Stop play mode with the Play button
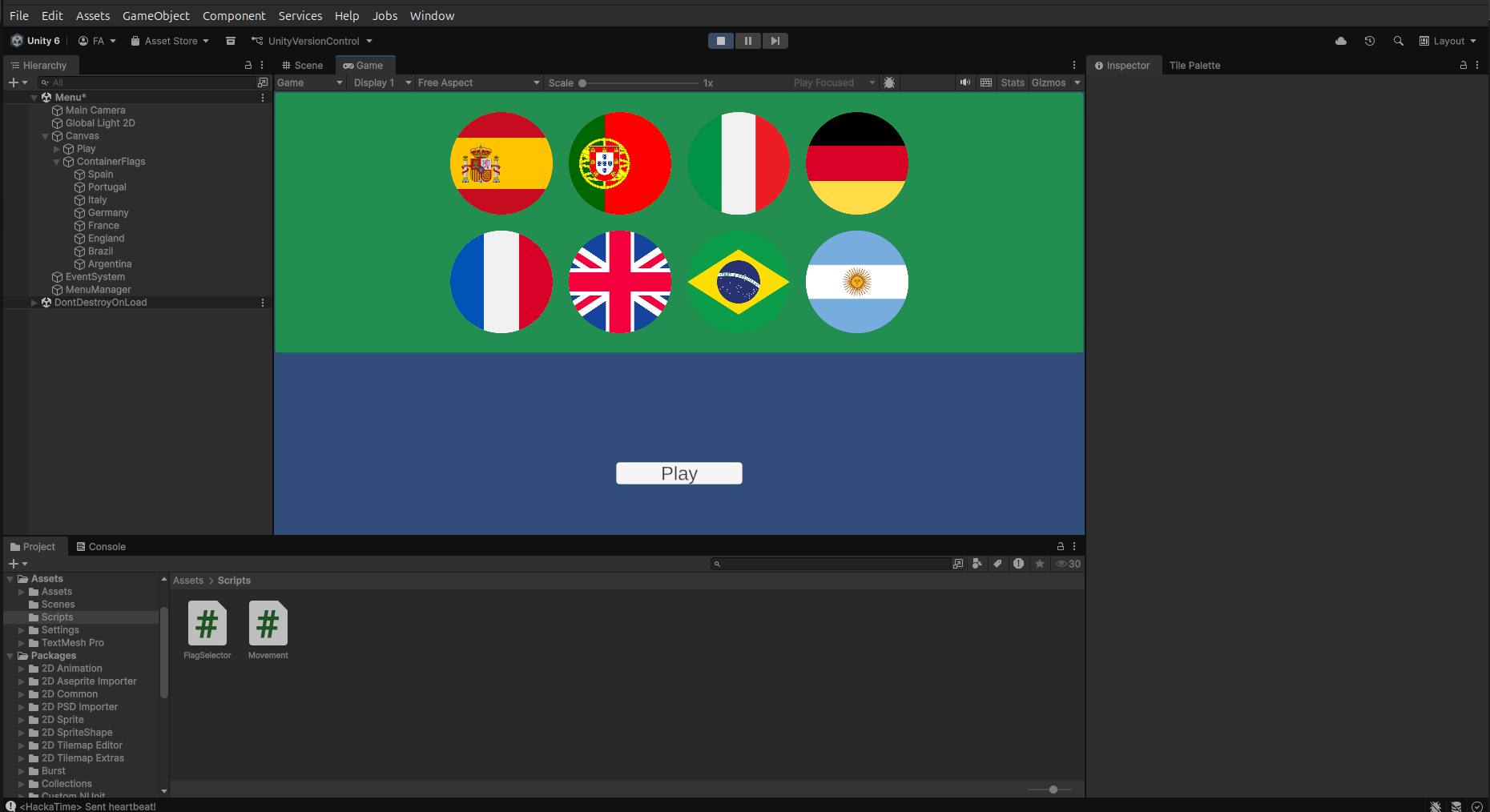This screenshot has height=812, width=1490. click(720, 41)
